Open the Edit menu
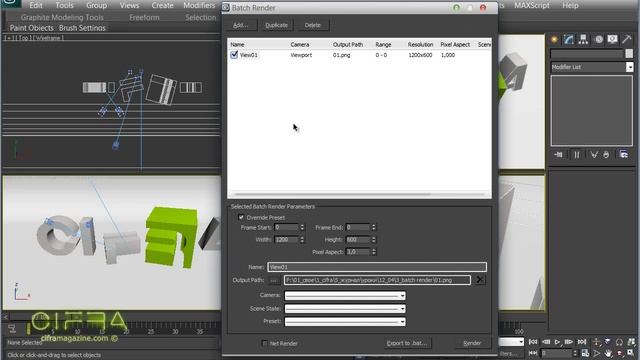This screenshot has height=360, width=640. [x=36, y=5]
